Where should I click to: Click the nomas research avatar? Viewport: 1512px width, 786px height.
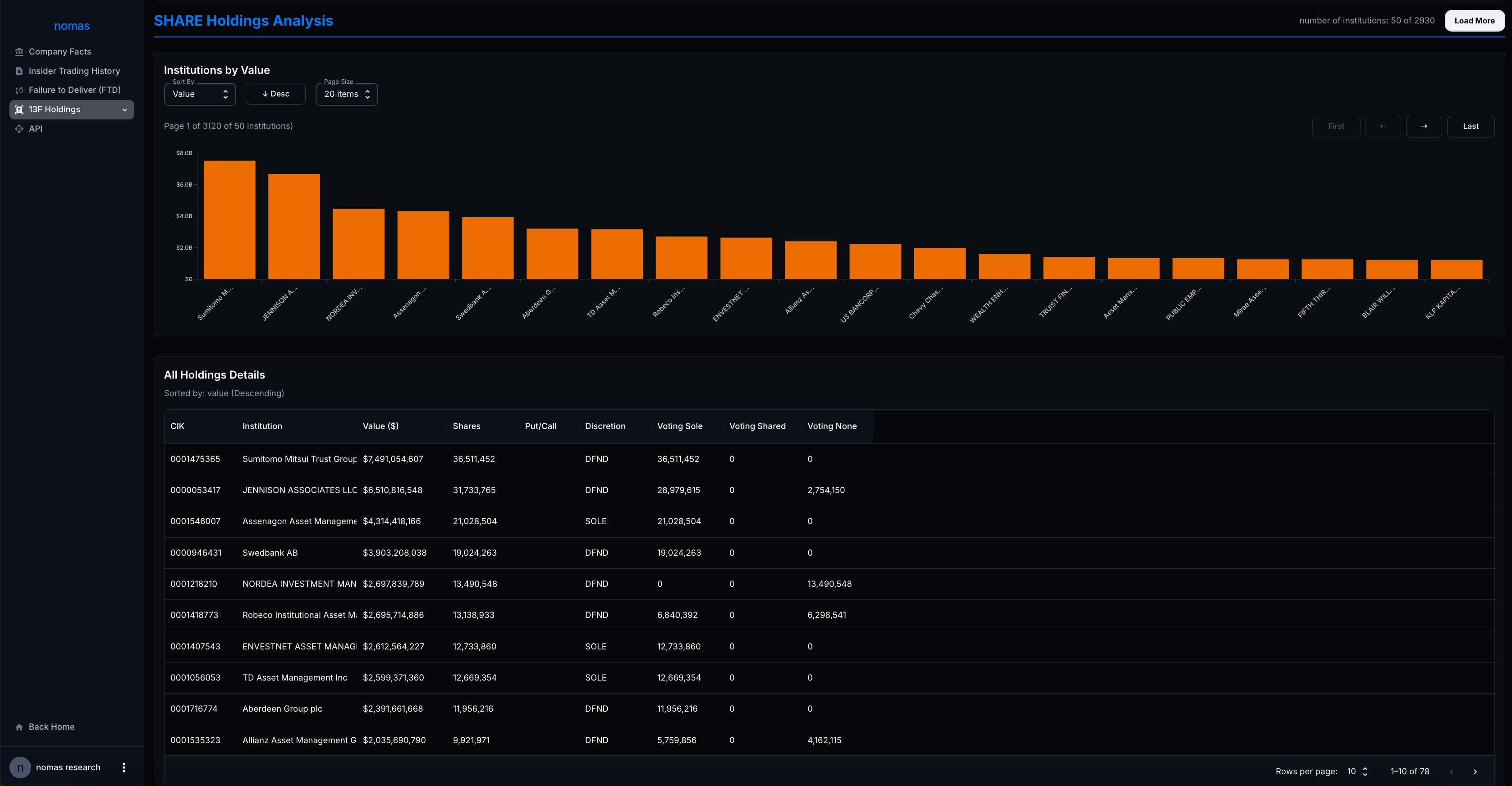click(20, 767)
